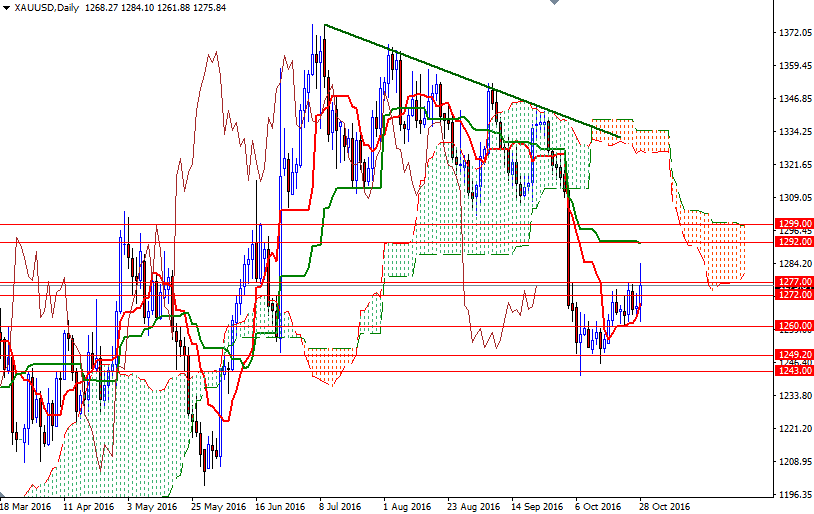The height and width of the screenshot is (514, 814).
Task: Click the 8 Jul 2016 date label
Action: tap(340, 506)
